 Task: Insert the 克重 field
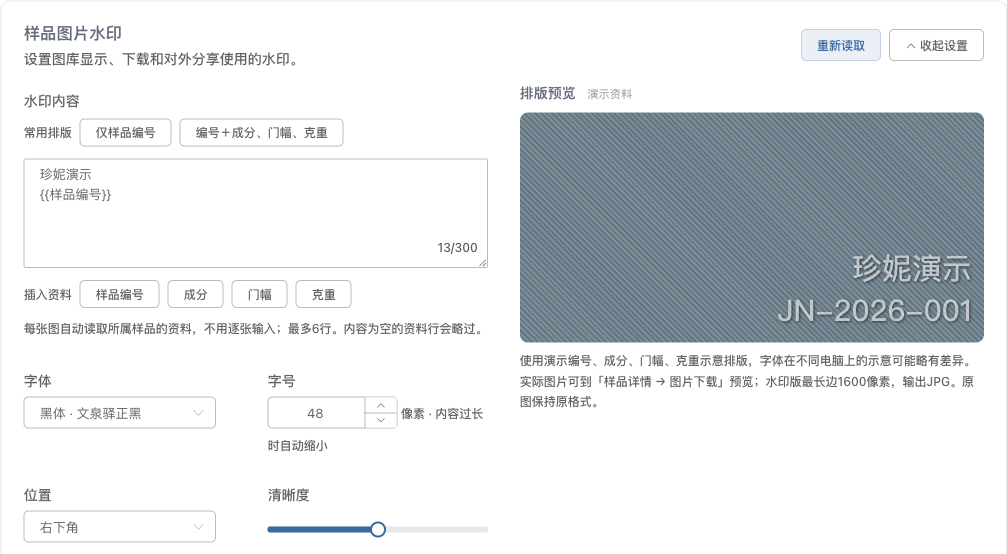(x=323, y=295)
